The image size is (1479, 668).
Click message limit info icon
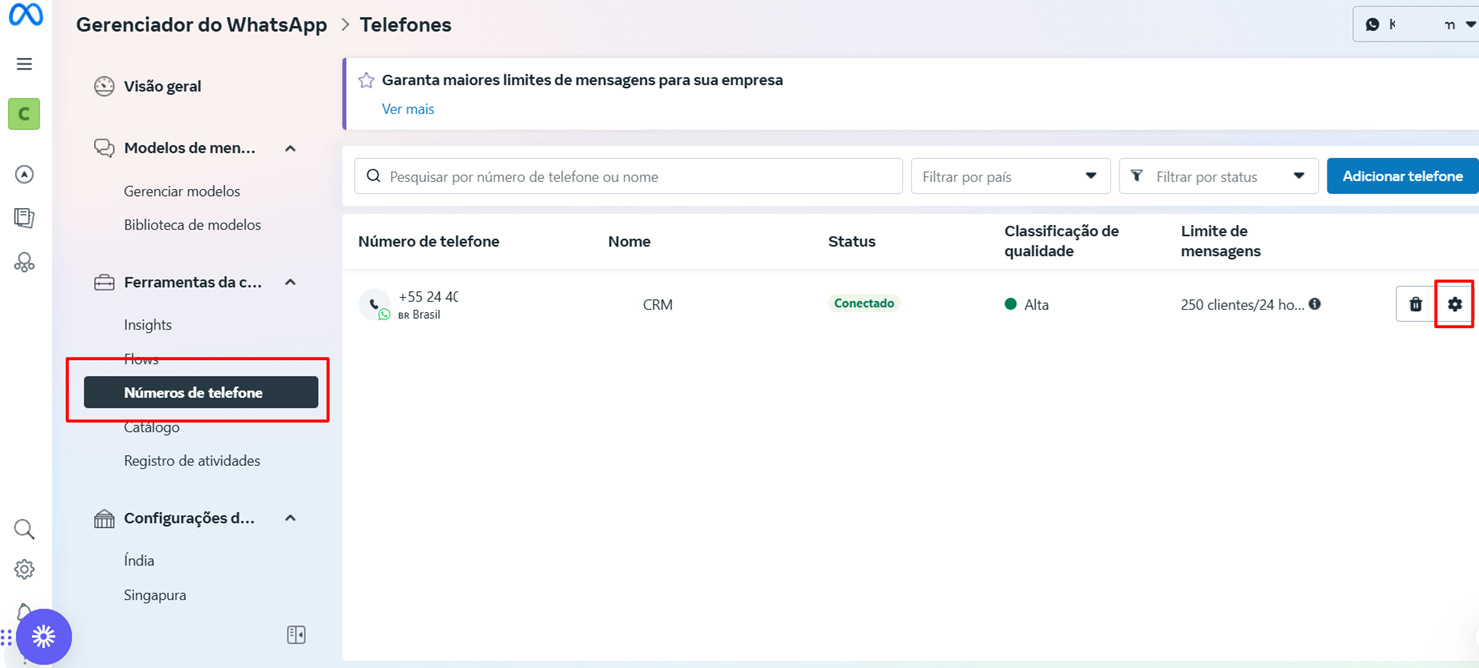tap(1315, 304)
